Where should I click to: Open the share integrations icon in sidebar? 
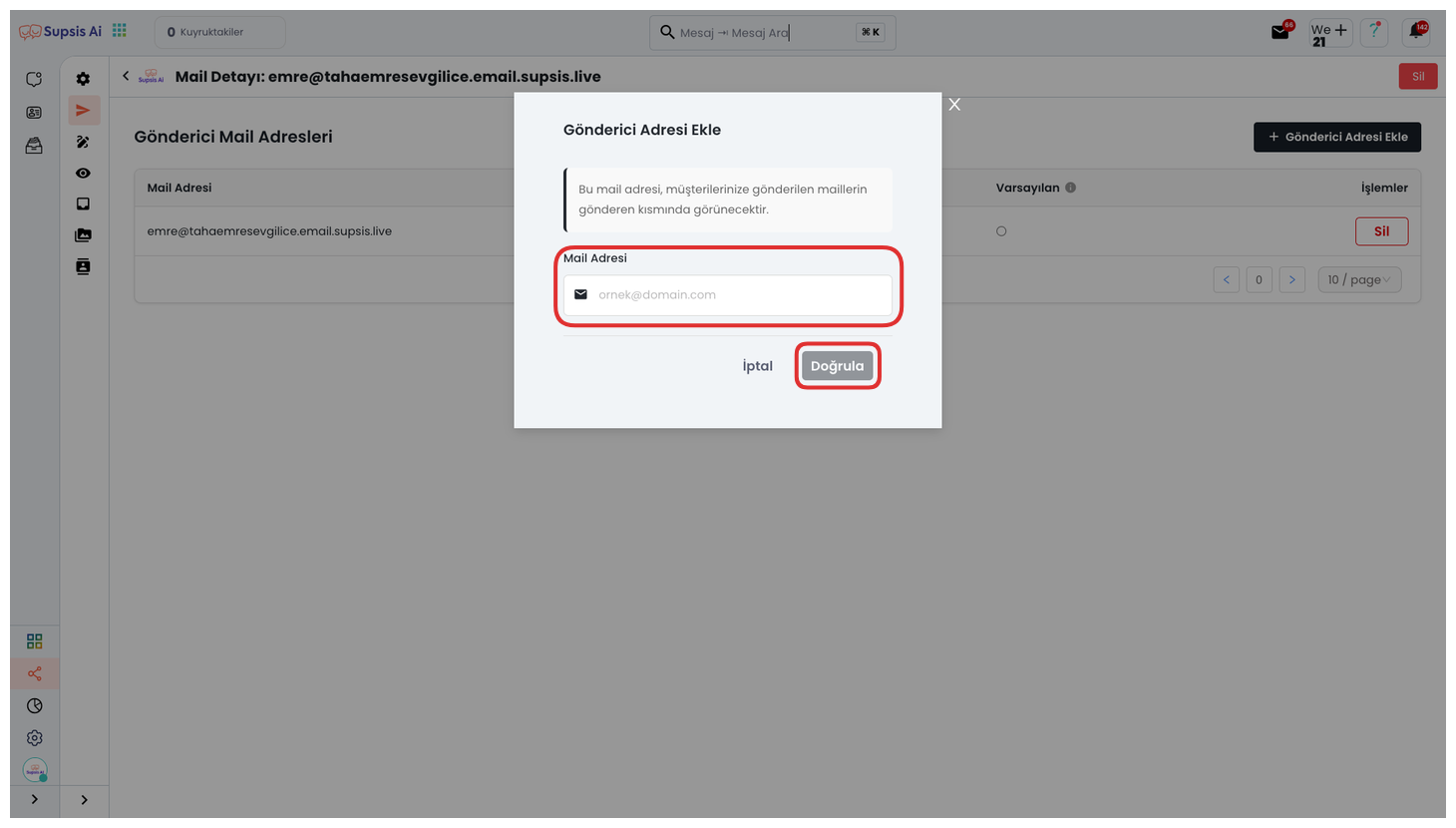(x=35, y=673)
